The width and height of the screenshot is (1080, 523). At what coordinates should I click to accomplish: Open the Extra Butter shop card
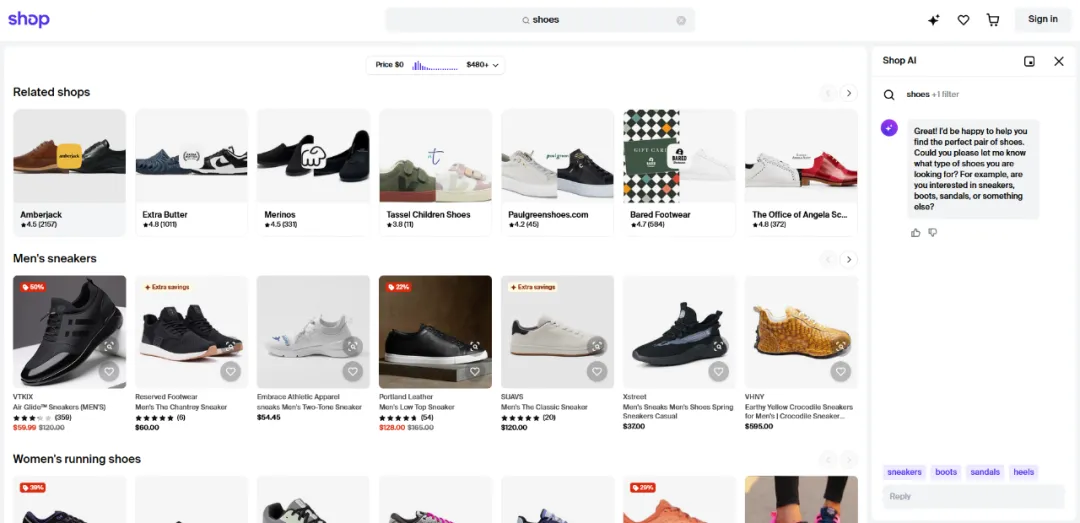(x=191, y=172)
